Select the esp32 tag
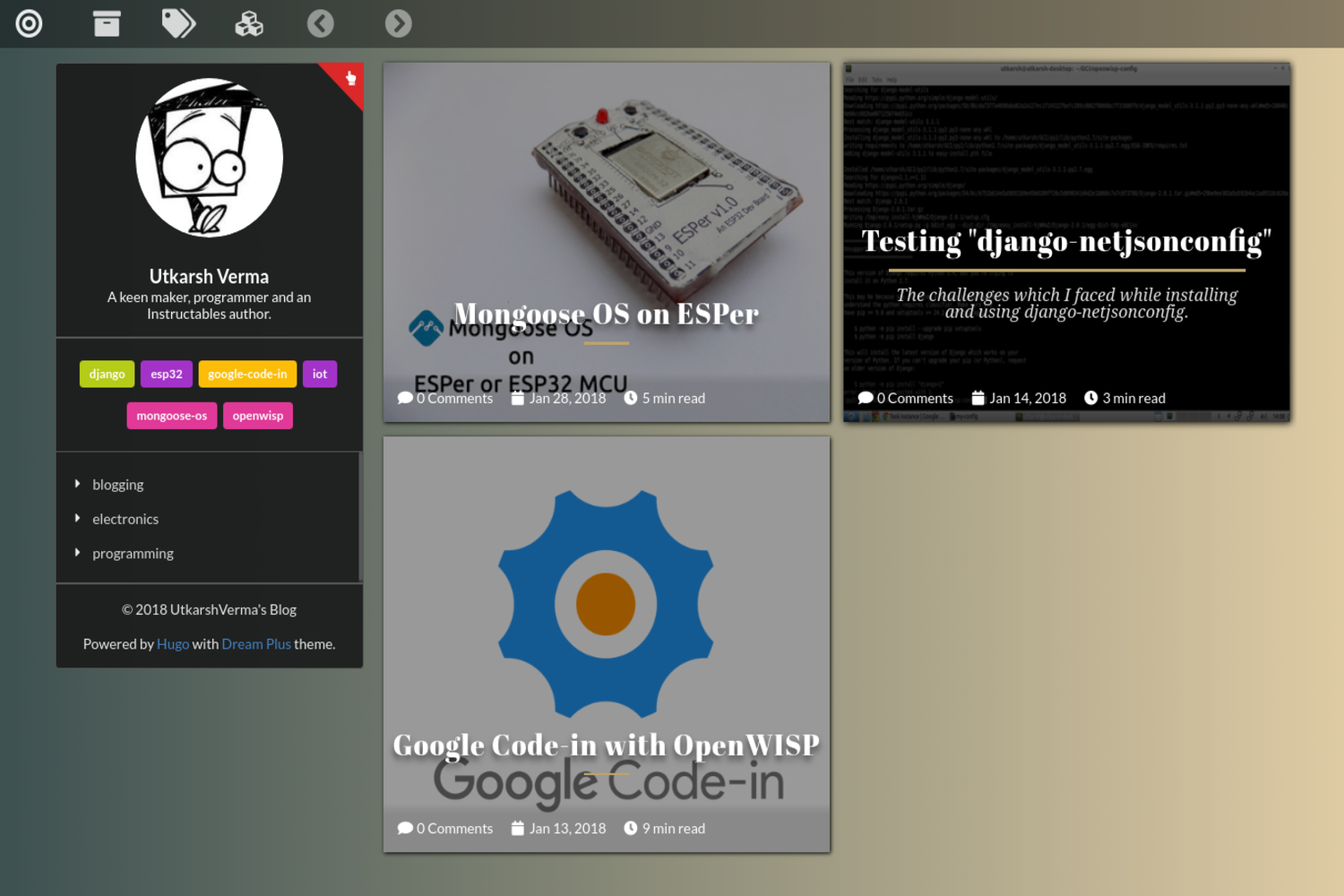Image resolution: width=1344 pixels, height=896 pixels. [x=167, y=374]
